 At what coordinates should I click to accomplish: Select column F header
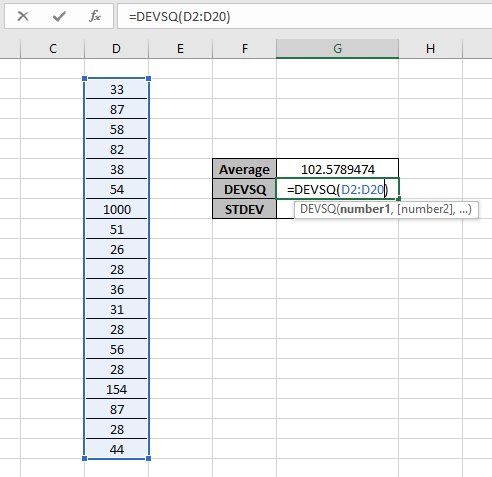click(x=244, y=49)
